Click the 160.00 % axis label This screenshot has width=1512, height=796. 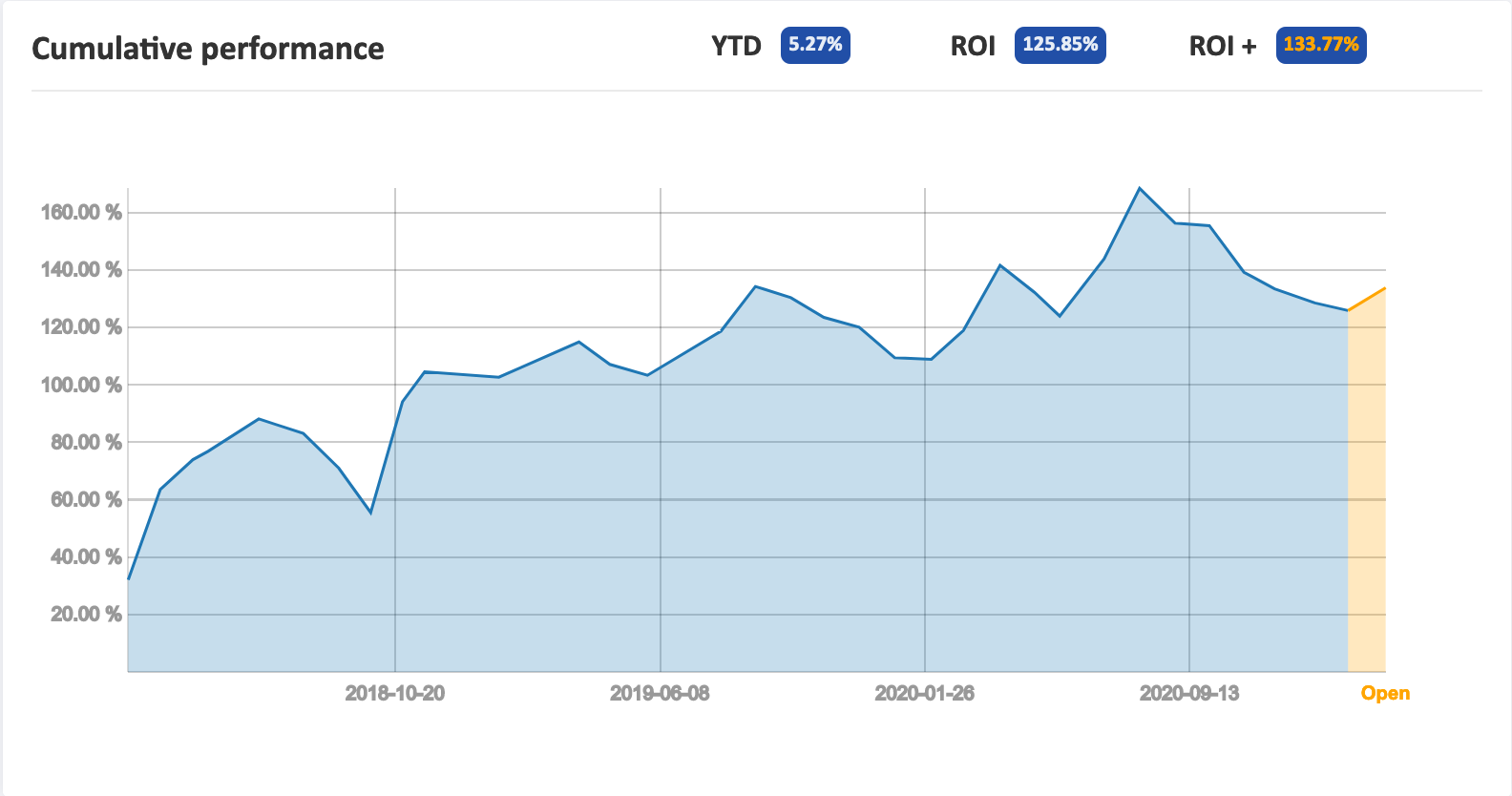coord(81,212)
